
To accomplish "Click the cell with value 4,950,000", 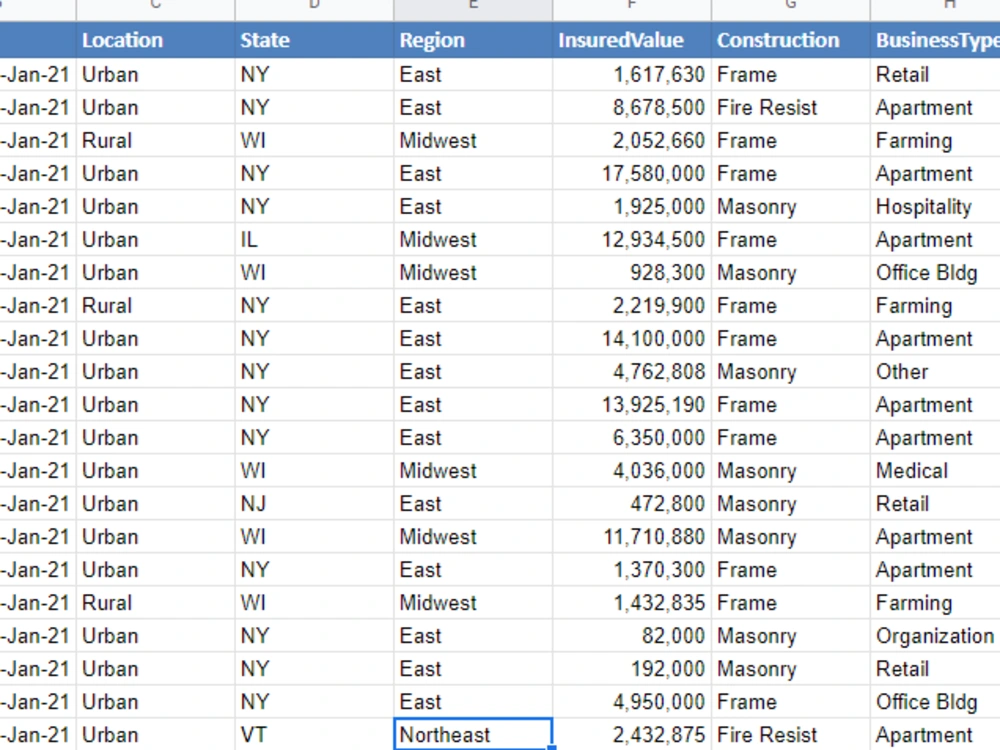I will pyautogui.click(x=631, y=702).
